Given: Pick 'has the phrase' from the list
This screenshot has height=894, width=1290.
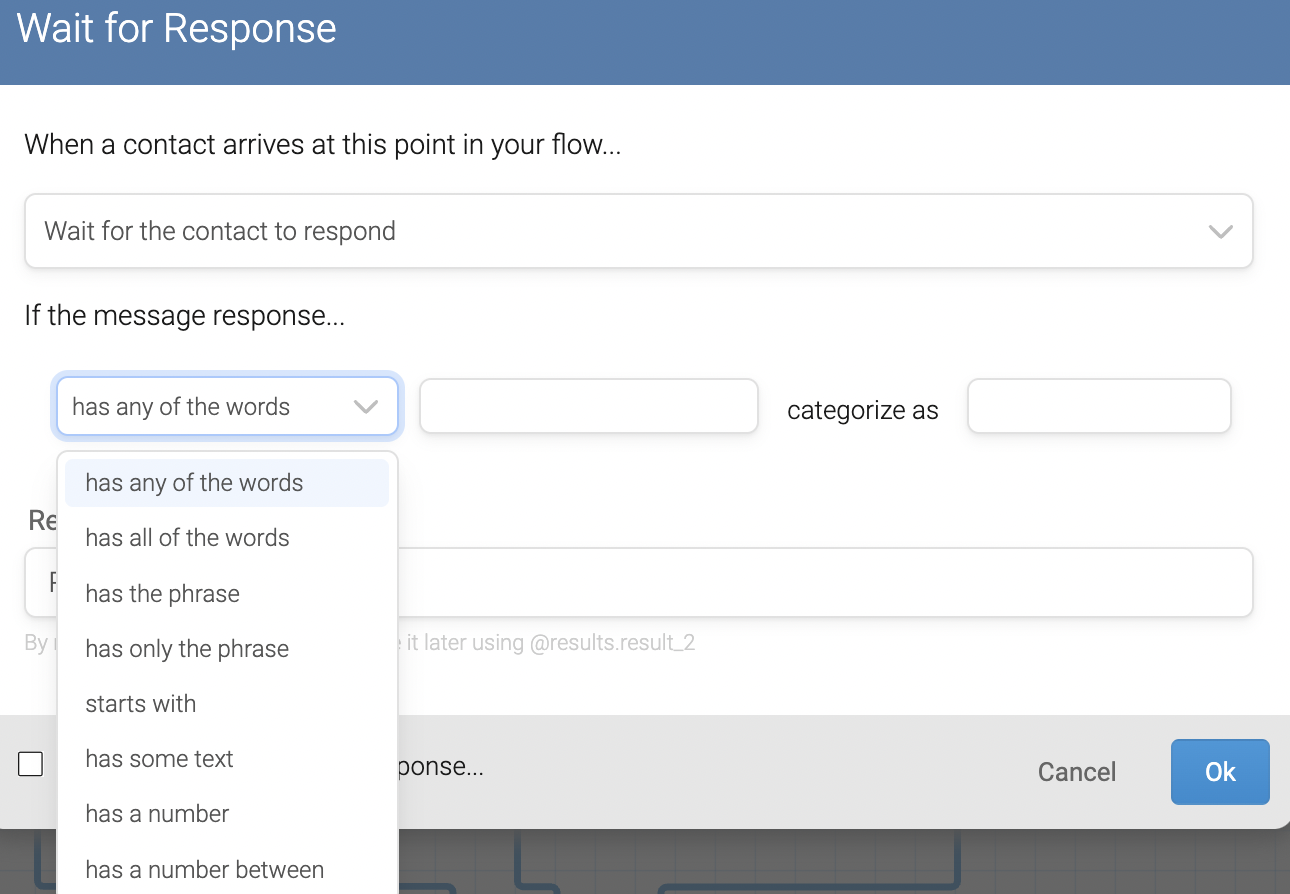Looking at the screenshot, I should [x=227, y=594].
